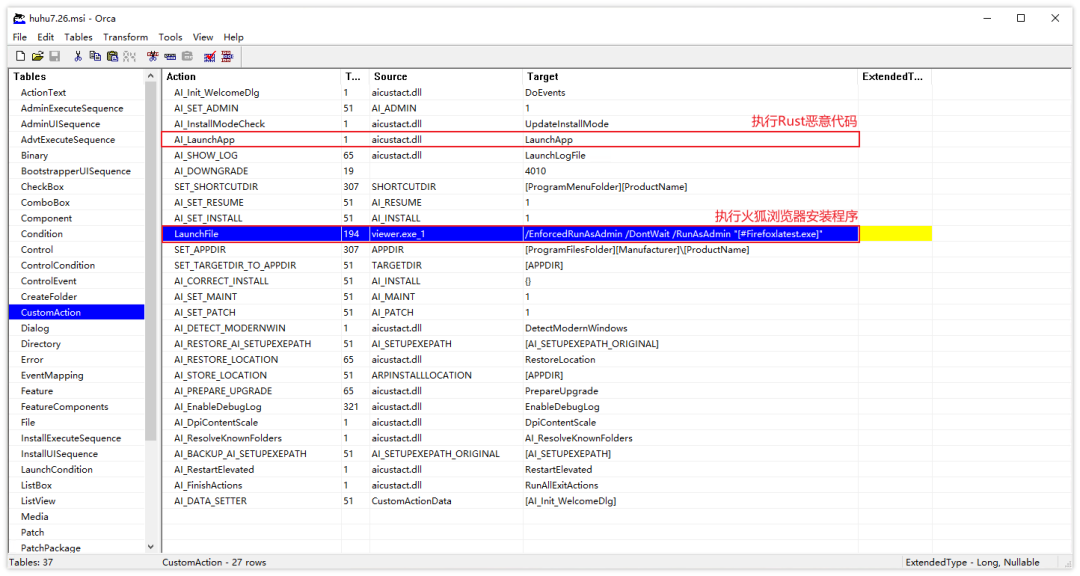Click the Orca app icon in title bar
1080x576 pixels.
(19, 19)
